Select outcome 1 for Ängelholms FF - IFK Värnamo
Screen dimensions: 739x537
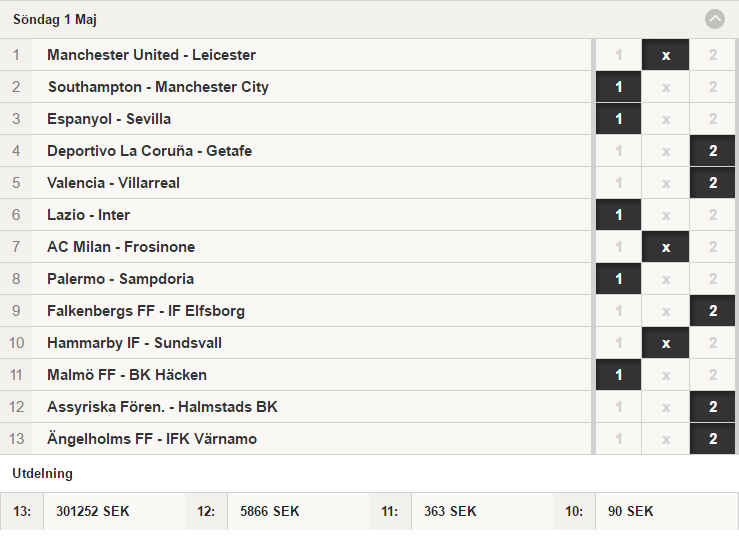618,439
